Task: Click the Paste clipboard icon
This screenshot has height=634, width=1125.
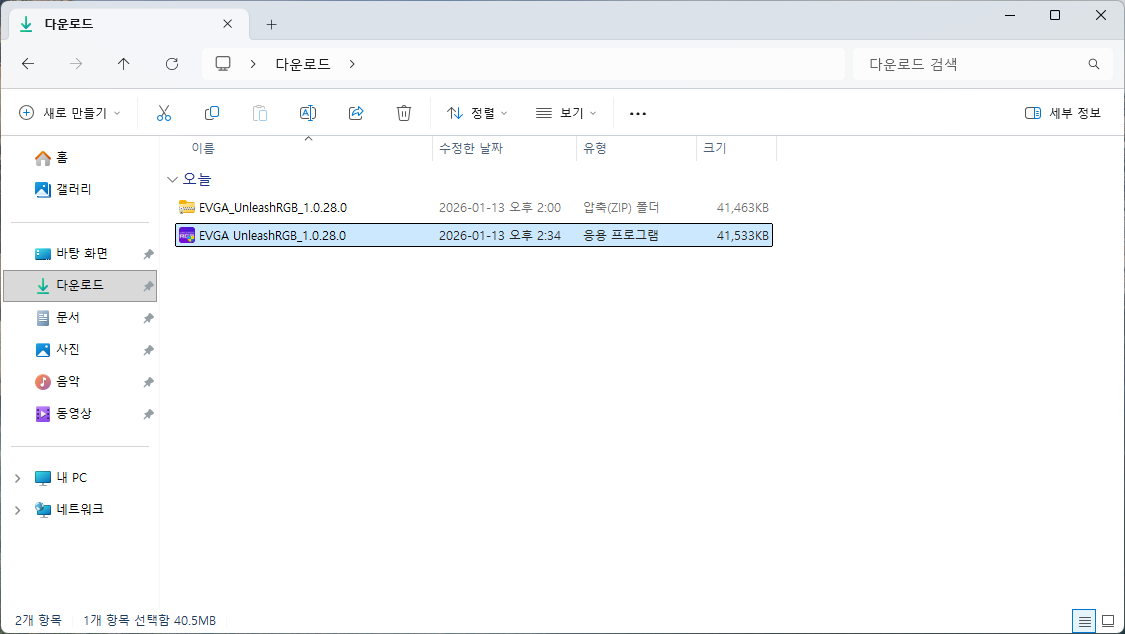Action: point(260,113)
